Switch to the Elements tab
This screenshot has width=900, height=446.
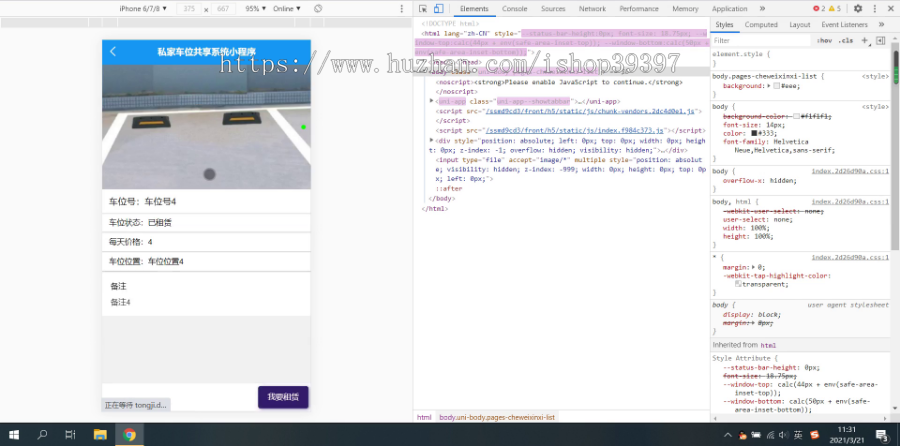[474, 9]
